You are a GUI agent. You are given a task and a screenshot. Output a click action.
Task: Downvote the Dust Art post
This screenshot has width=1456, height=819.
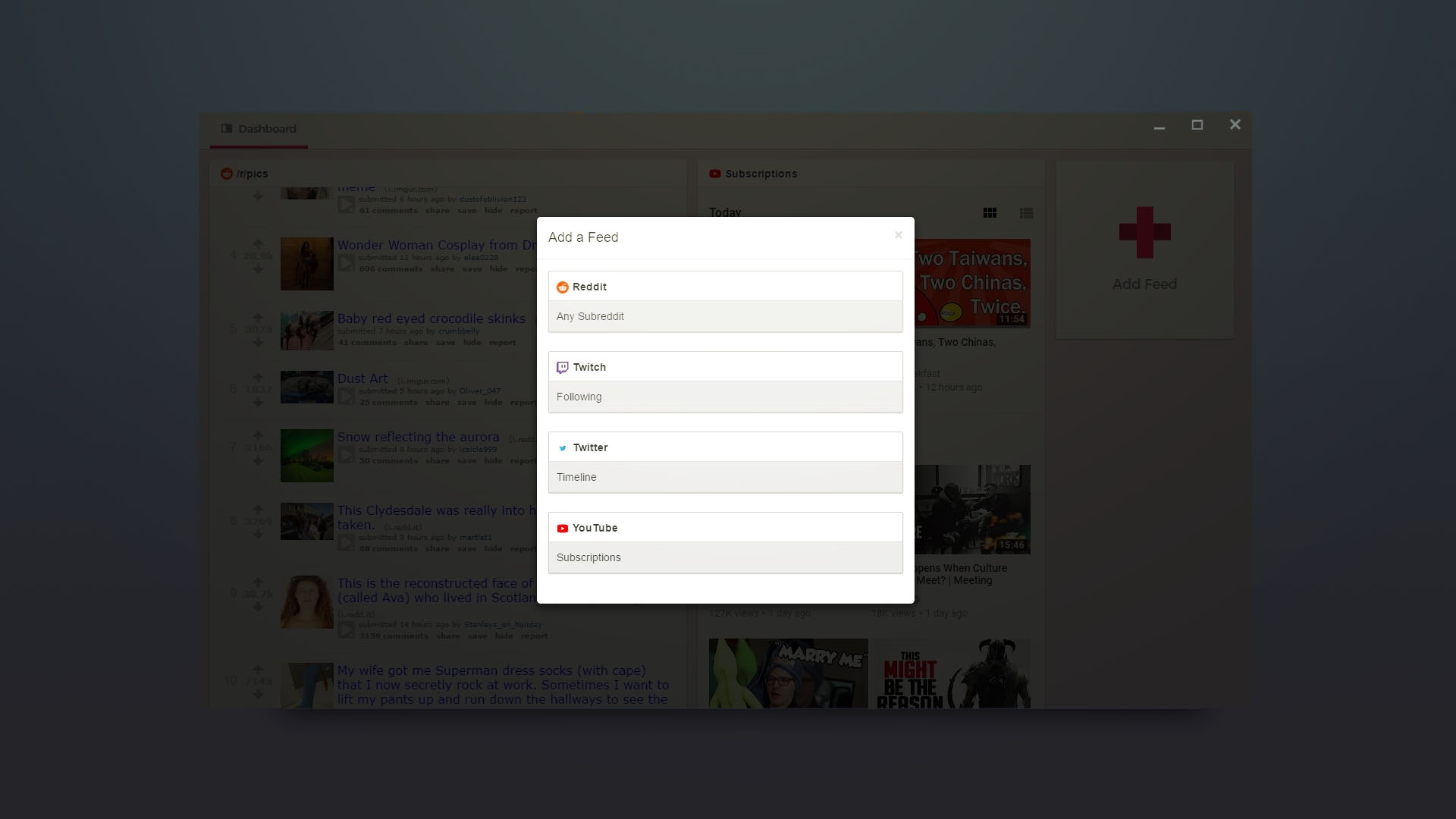pos(258,403)
